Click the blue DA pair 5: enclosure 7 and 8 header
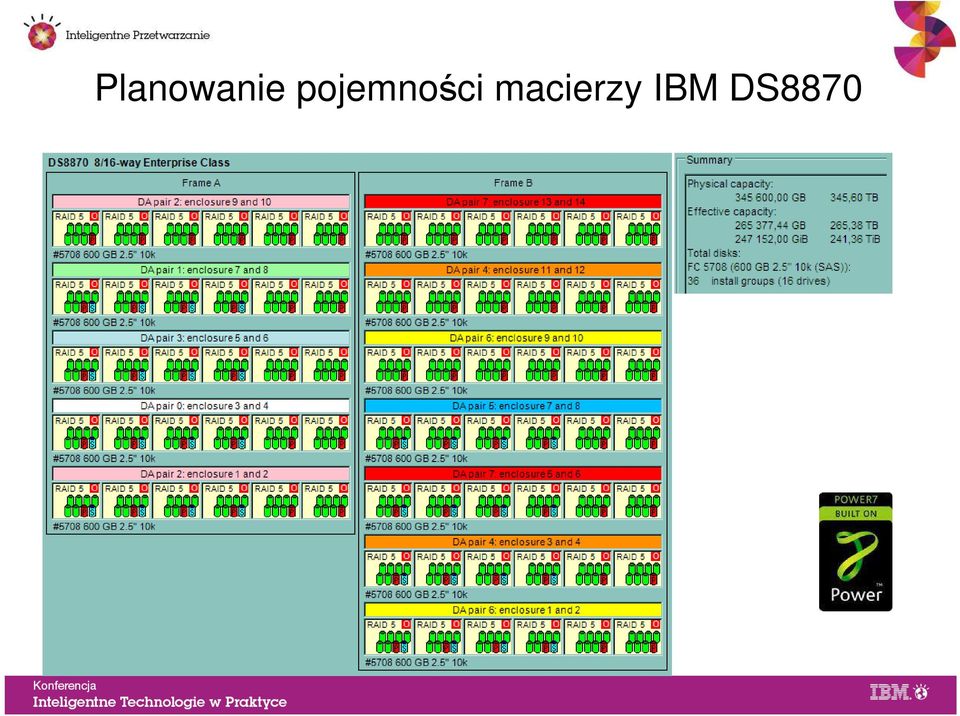960x716 pixels. coord(513,406)
